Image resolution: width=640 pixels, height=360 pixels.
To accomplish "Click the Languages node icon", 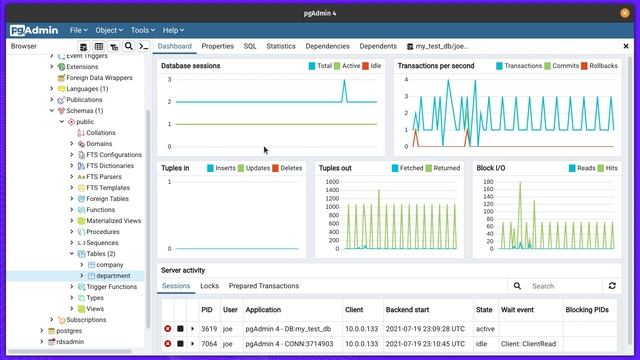I will pyautogui.click(x=61, y=89).
